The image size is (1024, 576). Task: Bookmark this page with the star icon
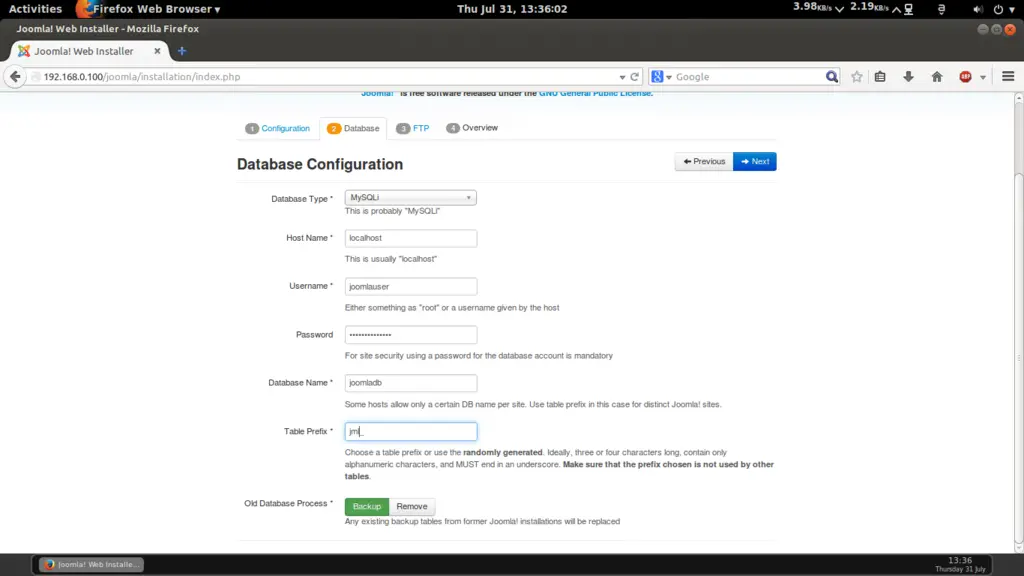tap(857, 76)
